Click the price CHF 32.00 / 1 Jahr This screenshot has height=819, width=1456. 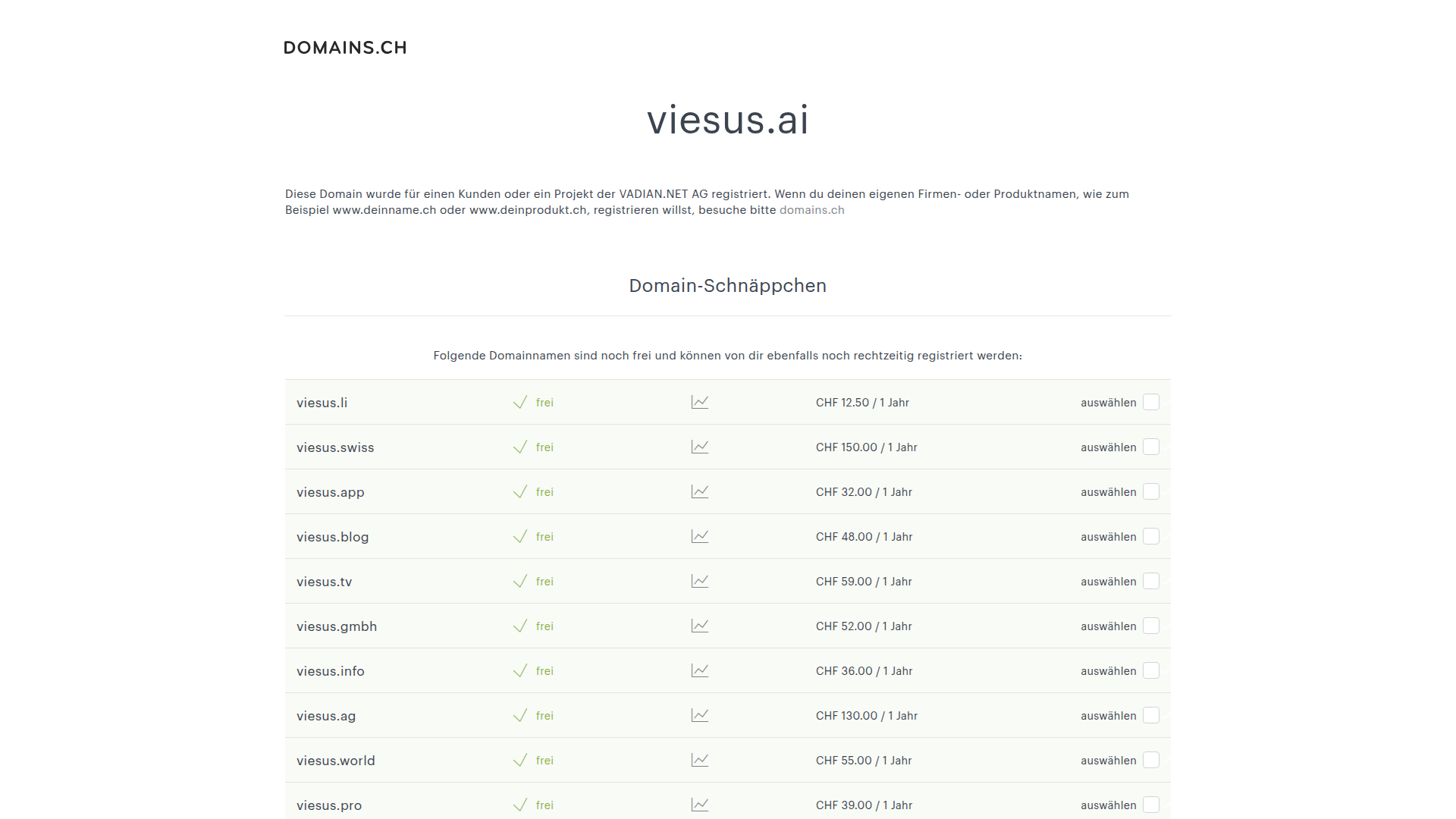tap(864, 492)
